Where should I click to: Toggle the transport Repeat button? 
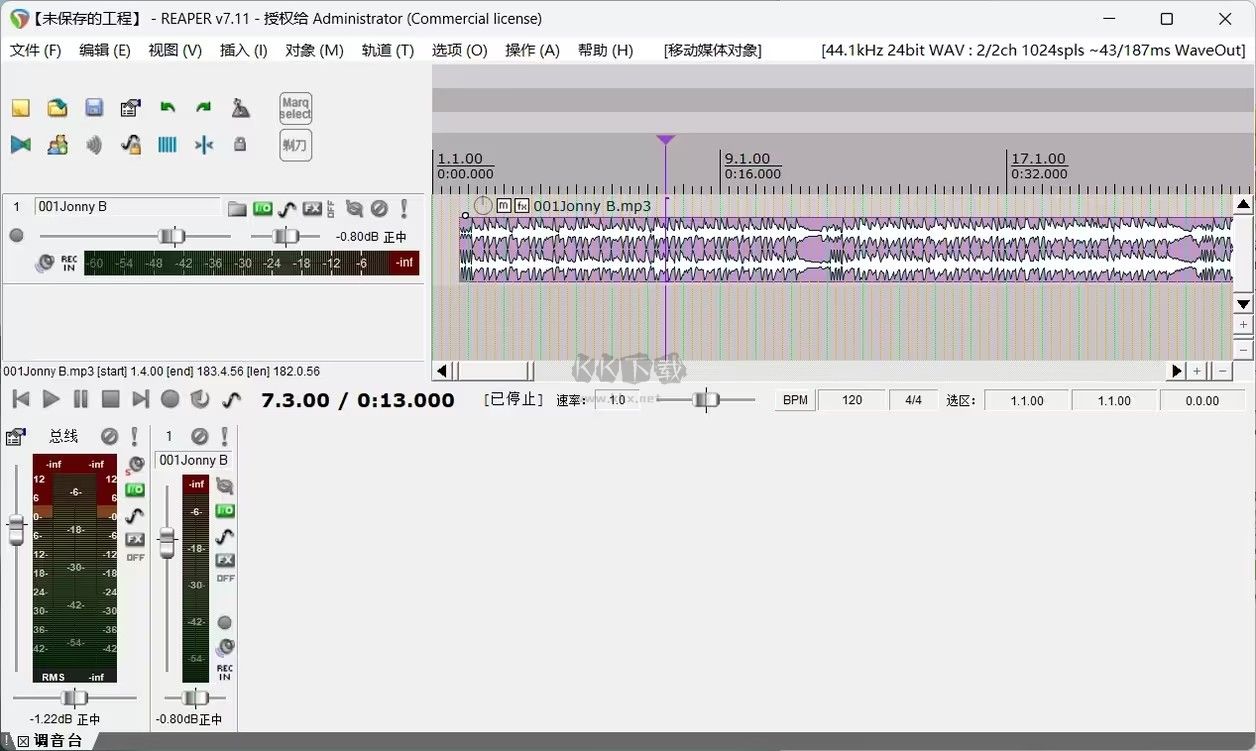200,400
